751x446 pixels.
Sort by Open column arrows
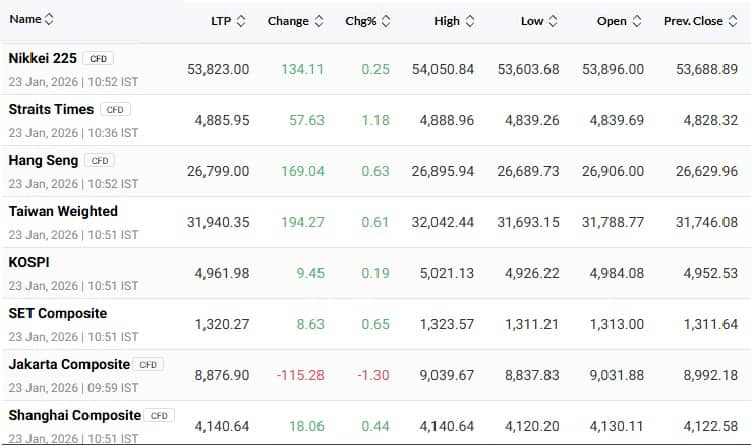point(637,21)
